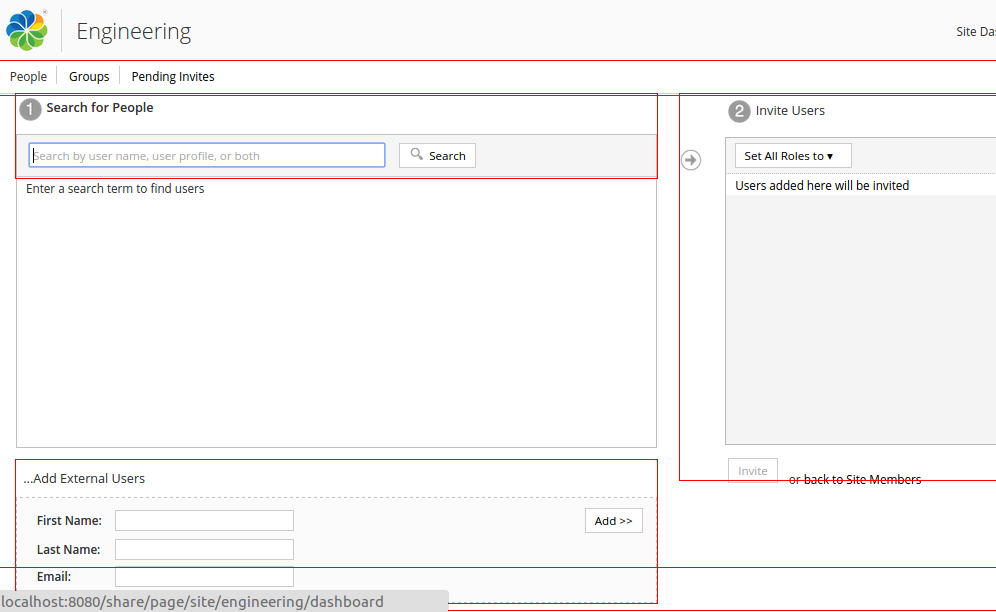Open the Site Dashboard link
This screenshot has height=612, width=996.
point(975,31)
